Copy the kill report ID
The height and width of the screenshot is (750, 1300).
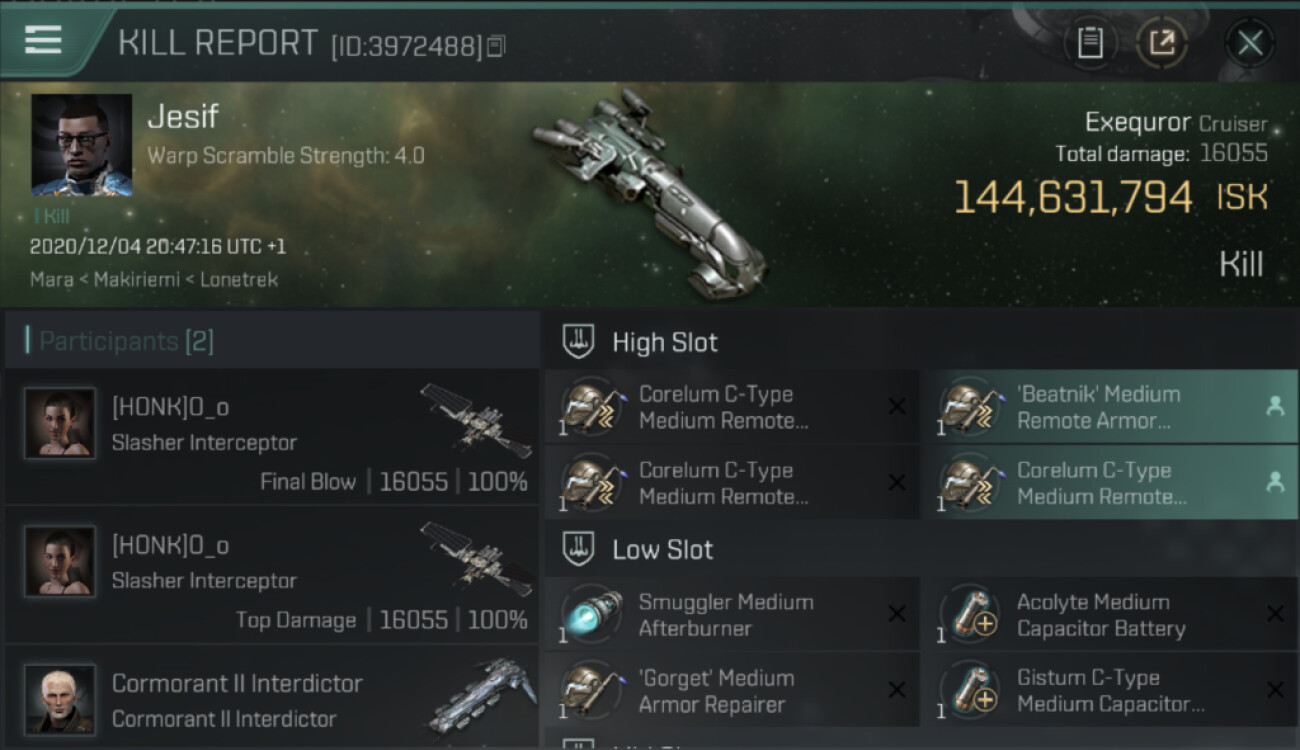coord(496,46)
